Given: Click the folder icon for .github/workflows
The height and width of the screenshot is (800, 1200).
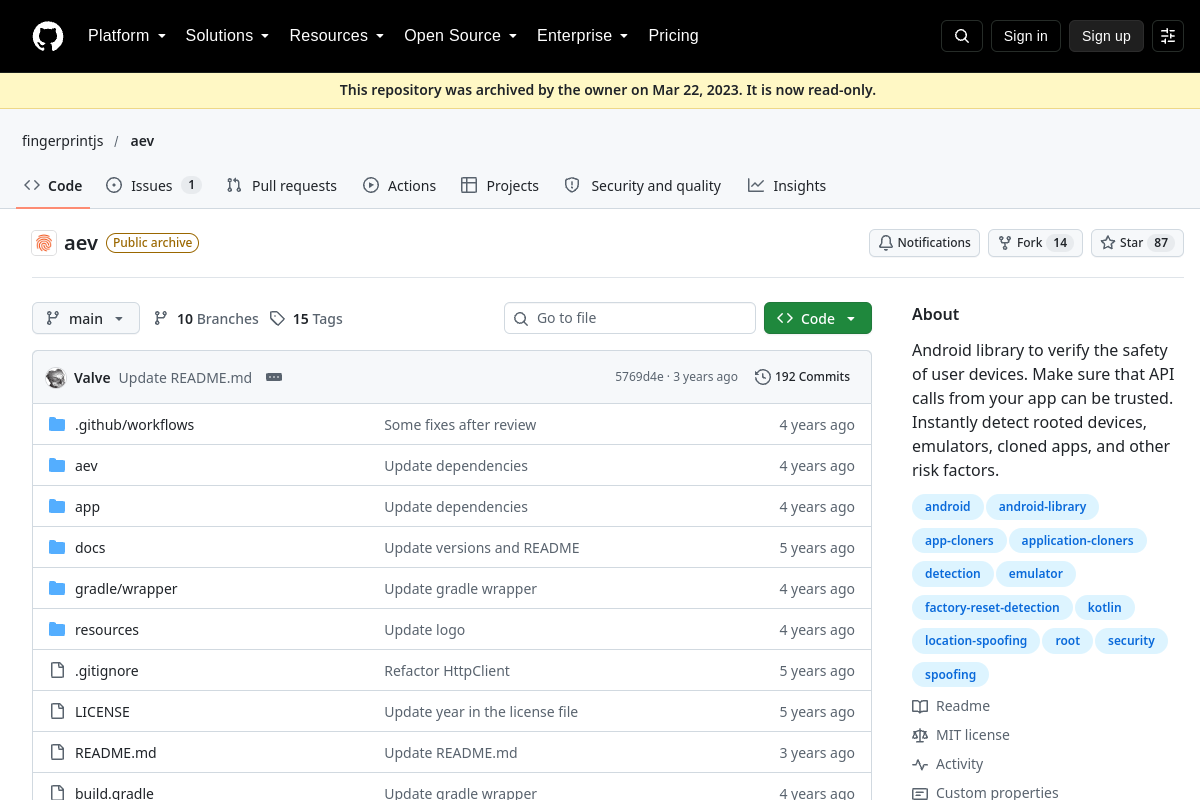Looking at the screenshot, I should coord(57,425).
